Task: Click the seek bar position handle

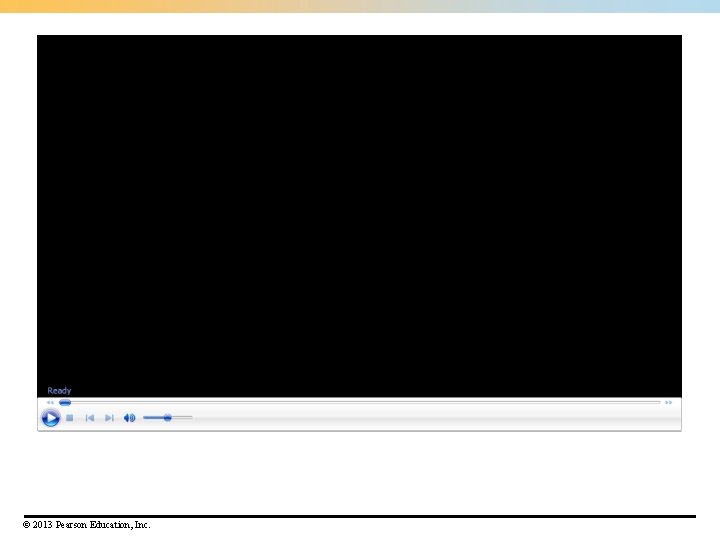Action: click(x=65, y=402)
